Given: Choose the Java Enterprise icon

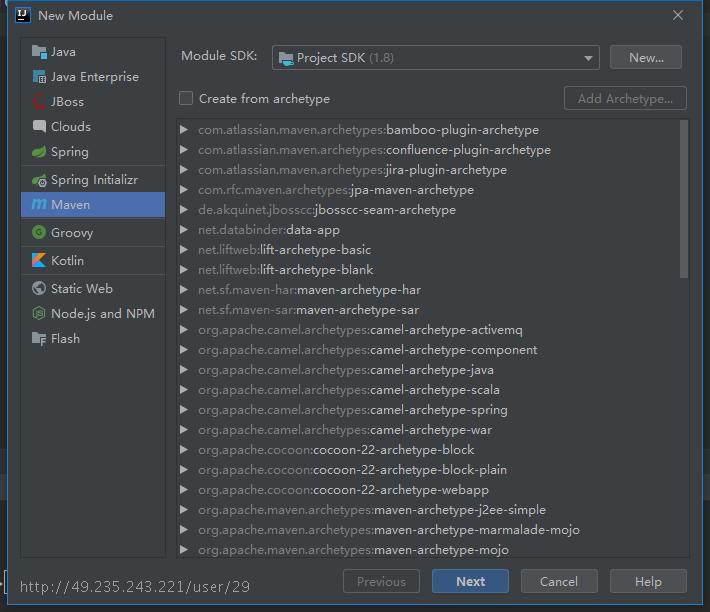Looking at the screenshot, I should click(39, 77).
